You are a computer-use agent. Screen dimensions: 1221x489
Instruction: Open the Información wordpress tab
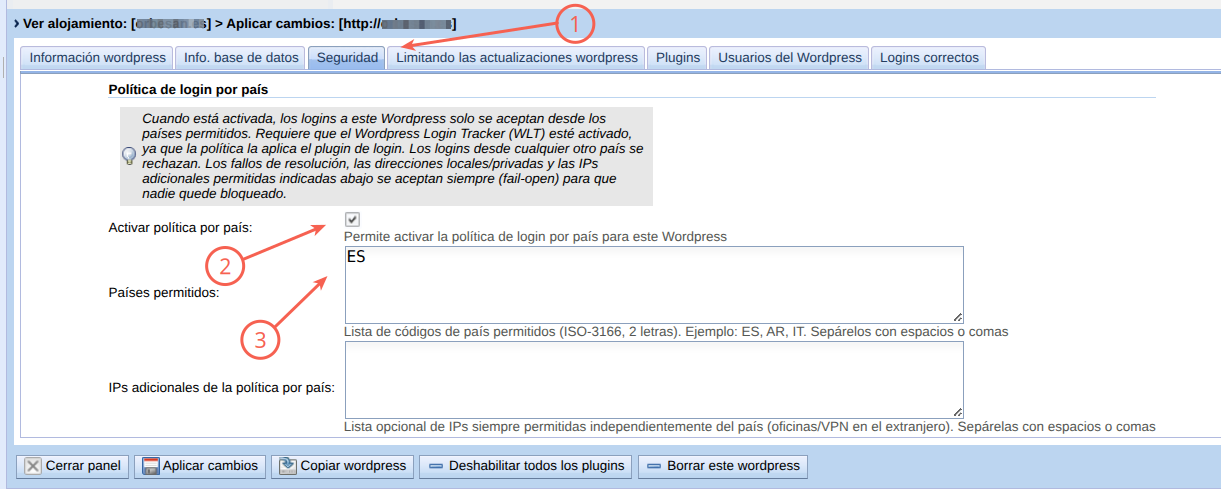tap(97, 58)
